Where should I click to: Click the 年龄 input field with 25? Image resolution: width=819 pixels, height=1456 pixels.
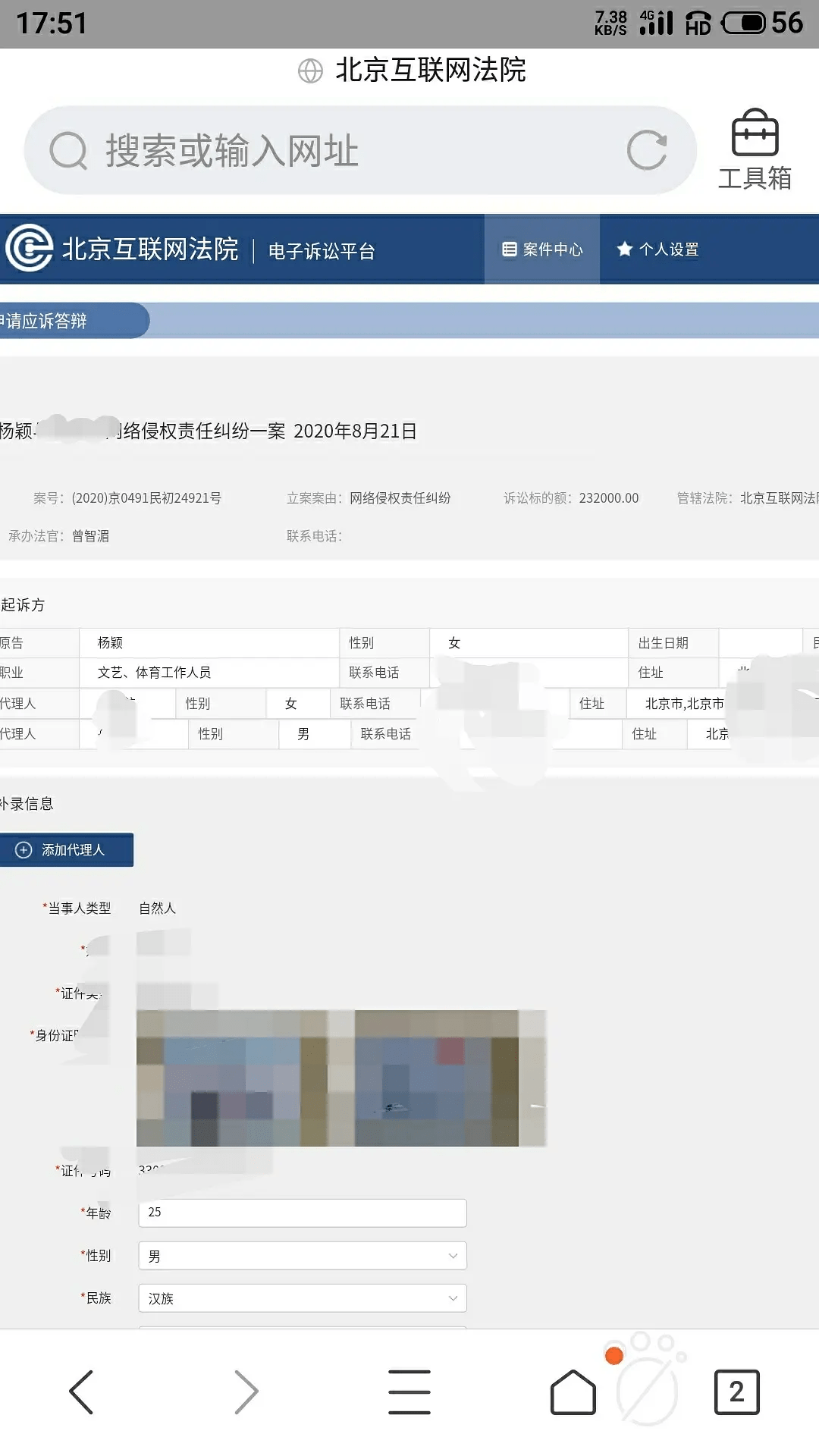(303, 1213)
